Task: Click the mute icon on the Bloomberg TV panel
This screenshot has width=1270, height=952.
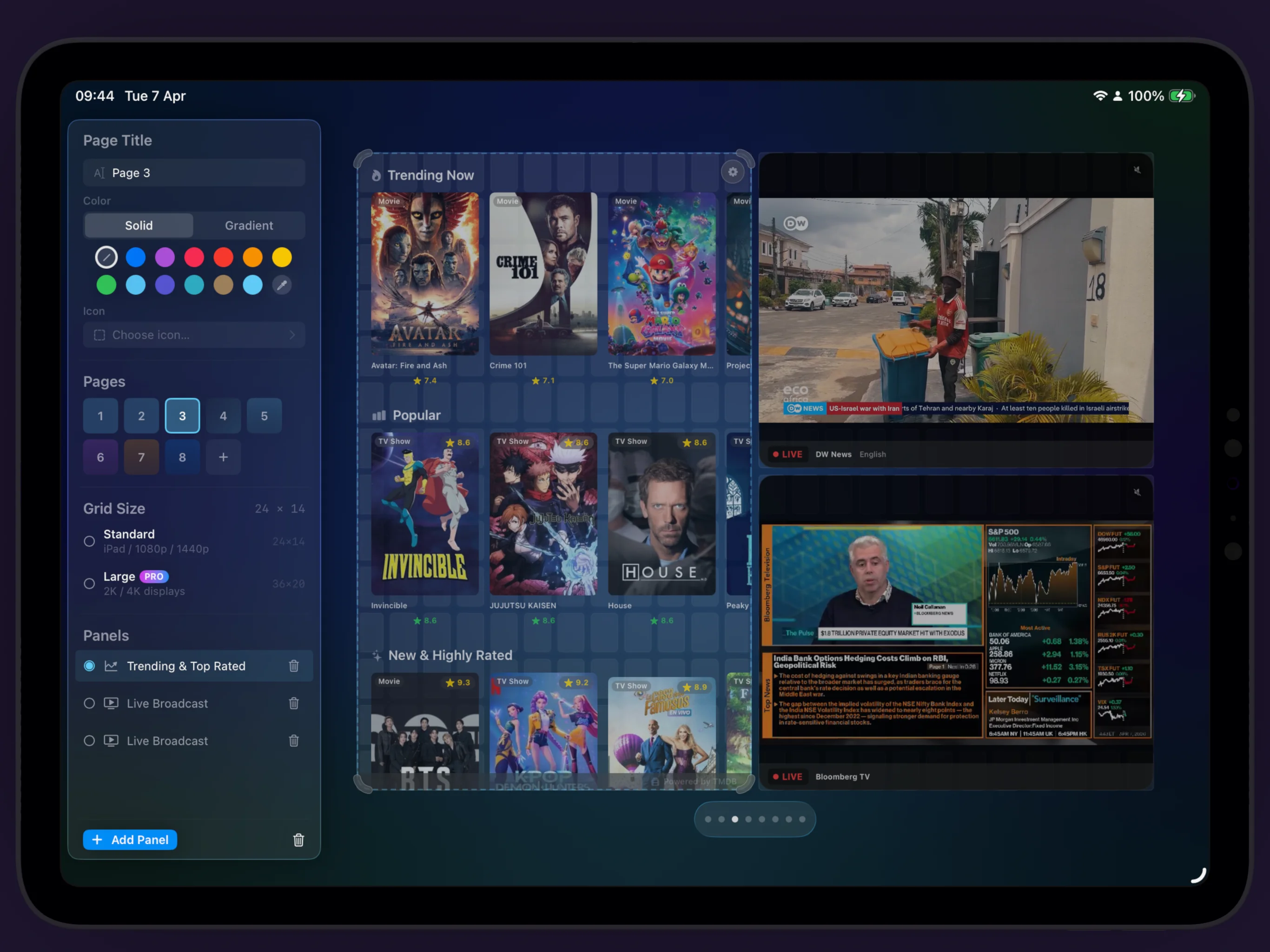Action: pyautogui.click(x=1136, y=492)
